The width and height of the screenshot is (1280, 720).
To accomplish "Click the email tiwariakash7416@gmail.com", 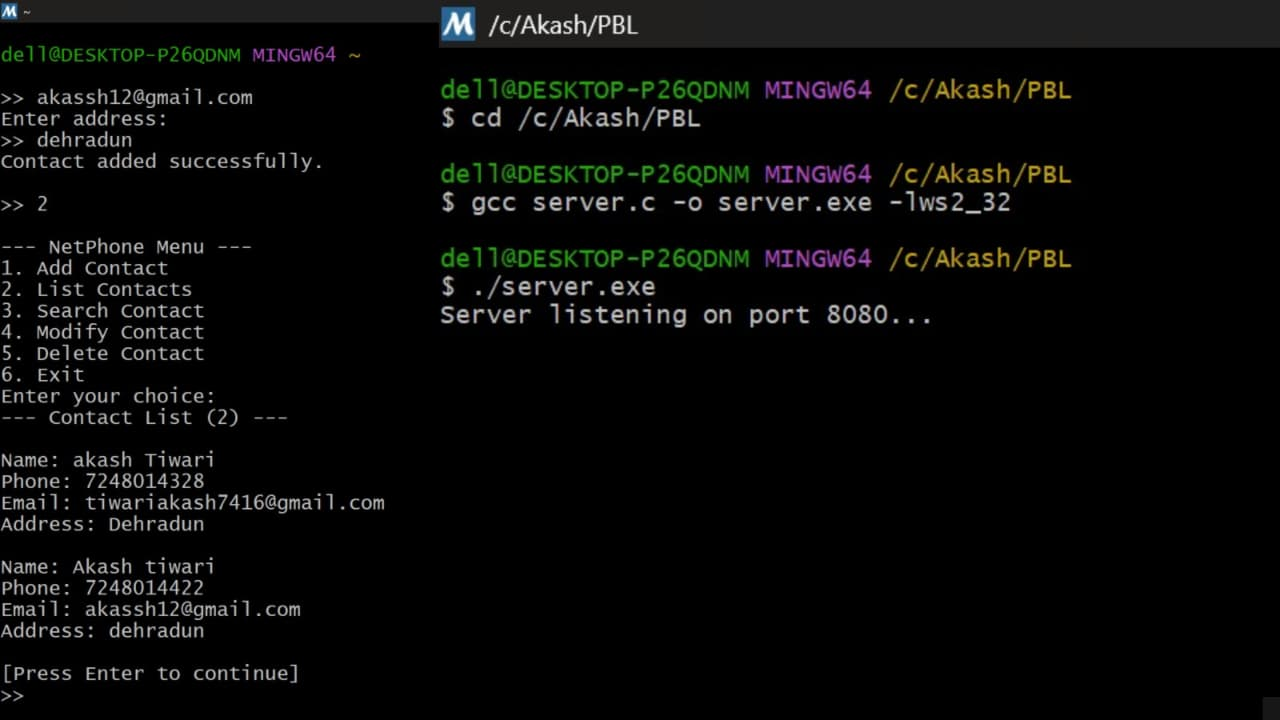I will 234,503.
